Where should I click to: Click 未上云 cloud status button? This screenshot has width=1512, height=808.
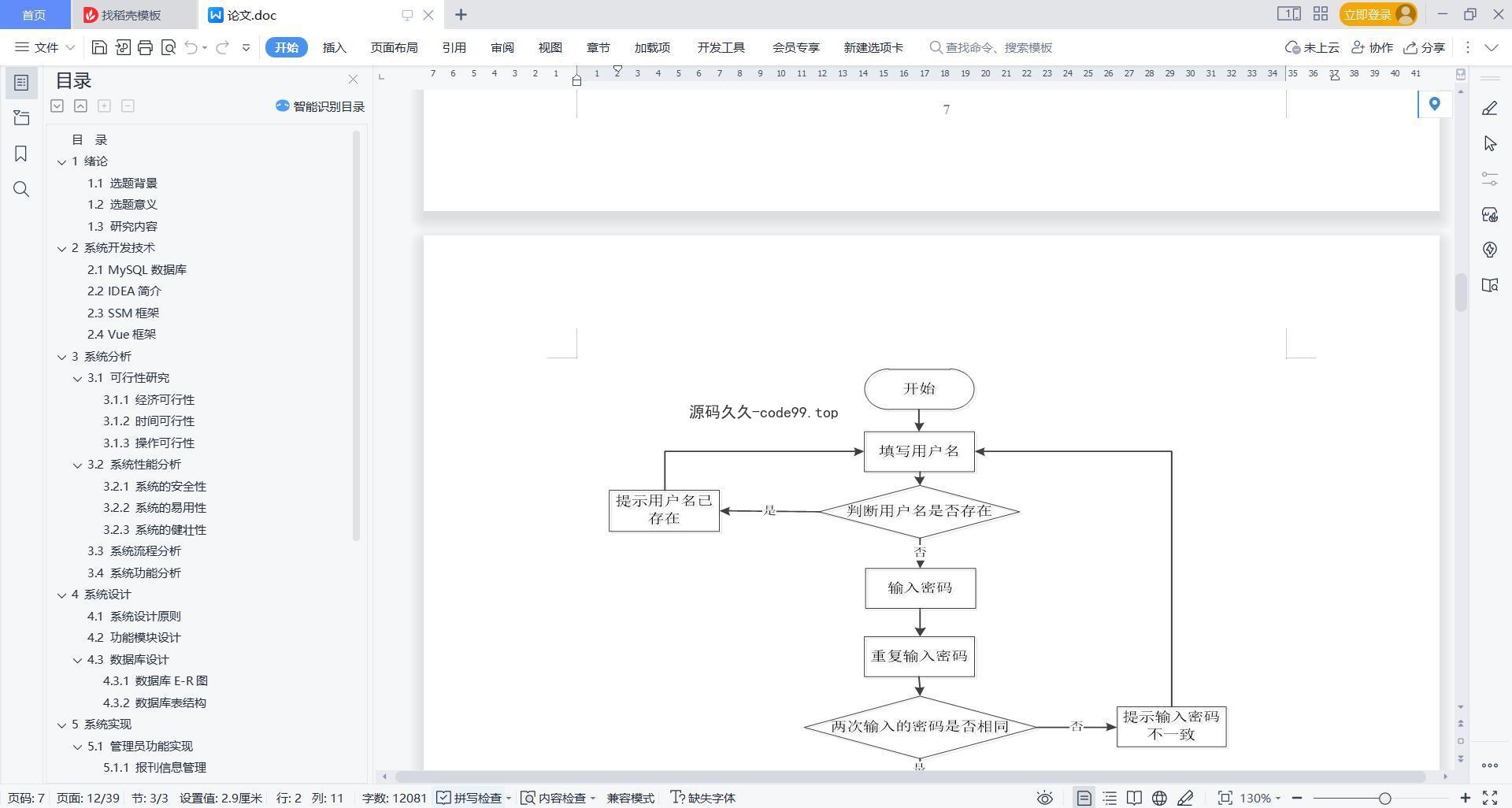(1312, 47)
